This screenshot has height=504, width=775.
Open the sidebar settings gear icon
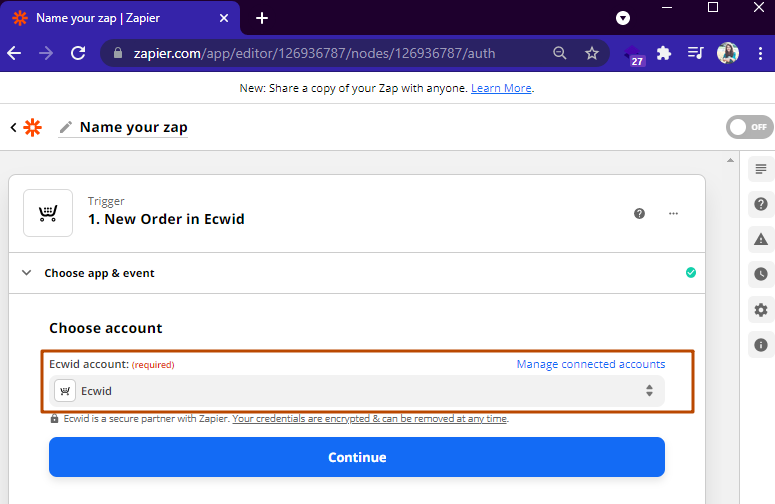761,310
